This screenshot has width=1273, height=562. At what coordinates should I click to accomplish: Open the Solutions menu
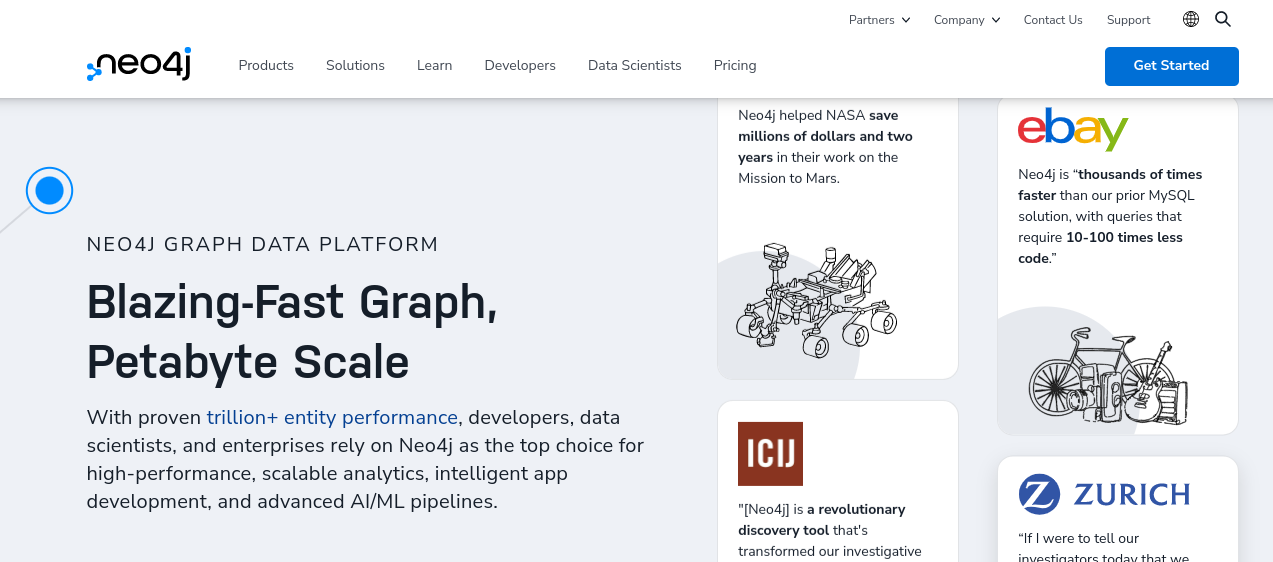[355, 65]
